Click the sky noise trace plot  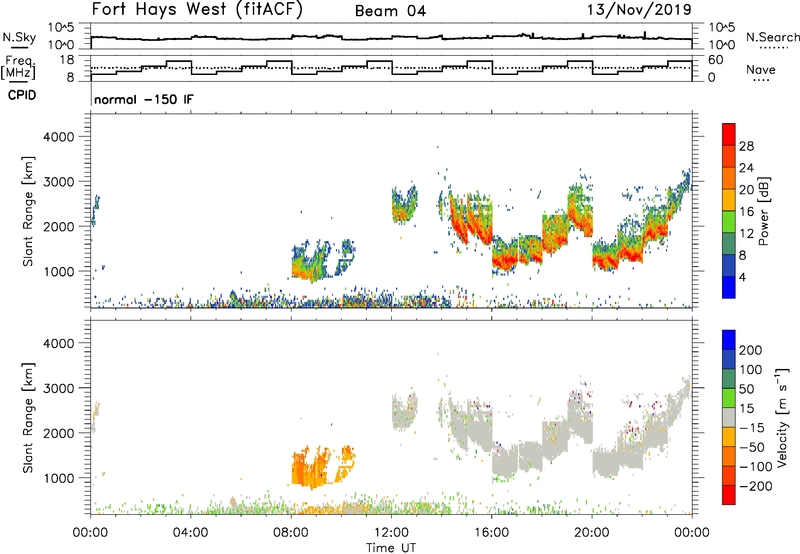pyautogui.click(x=391, y=37)
